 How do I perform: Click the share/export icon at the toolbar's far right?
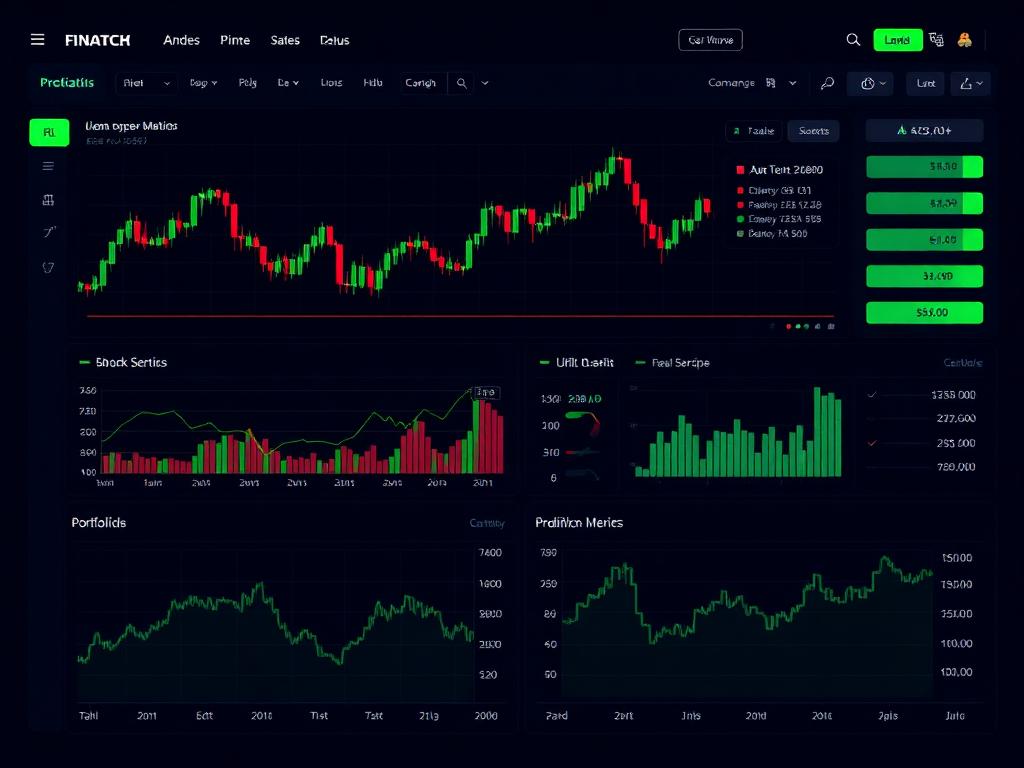coord(966,84)
